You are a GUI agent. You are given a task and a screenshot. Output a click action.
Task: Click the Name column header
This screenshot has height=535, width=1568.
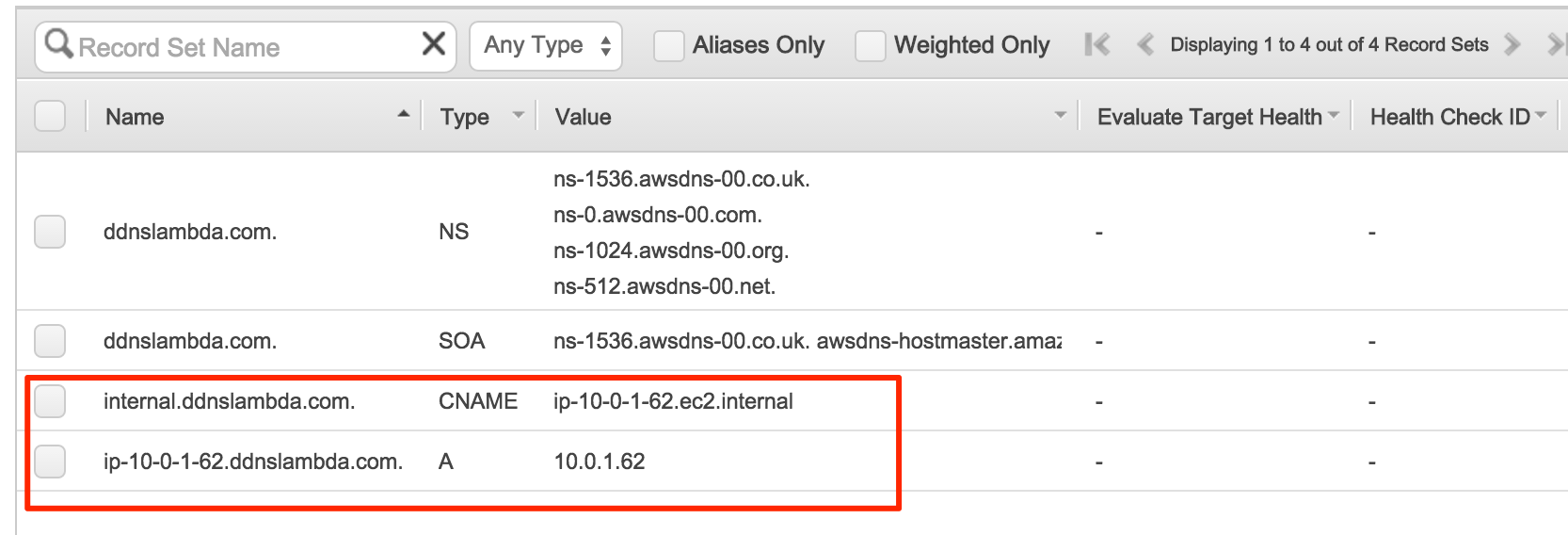[135, 117]
